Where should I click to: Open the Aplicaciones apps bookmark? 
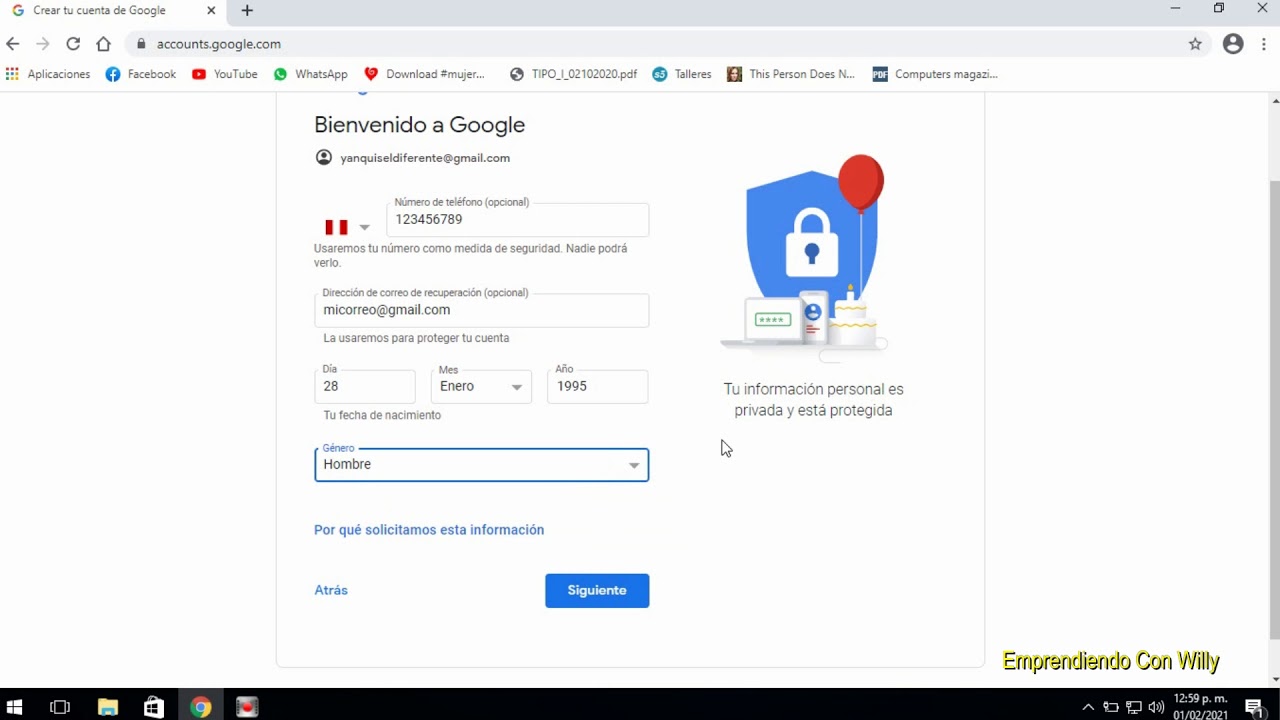tap(48, 74)
